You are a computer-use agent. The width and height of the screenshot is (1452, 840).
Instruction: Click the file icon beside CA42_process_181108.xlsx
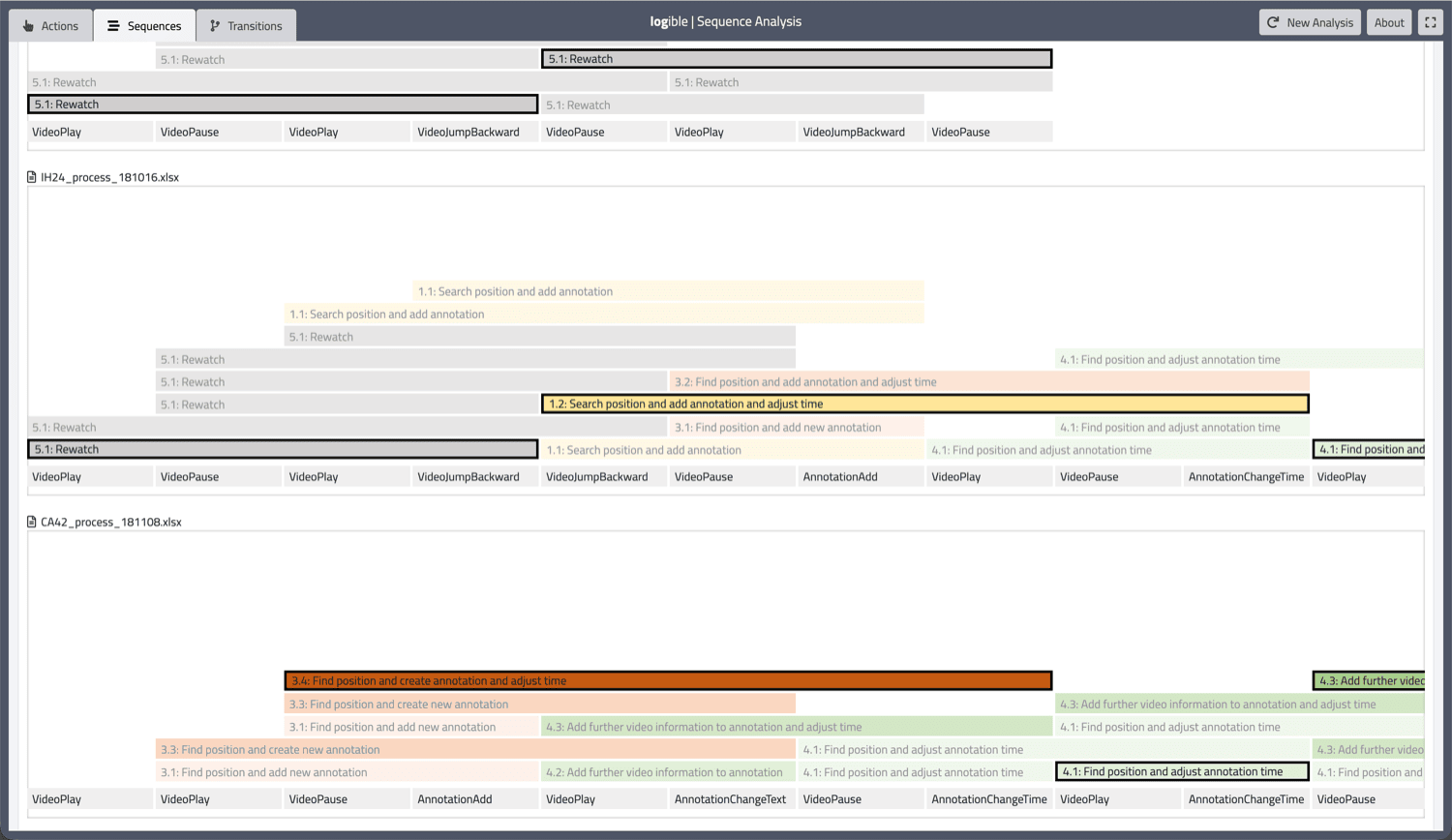(x=30, y=522)
